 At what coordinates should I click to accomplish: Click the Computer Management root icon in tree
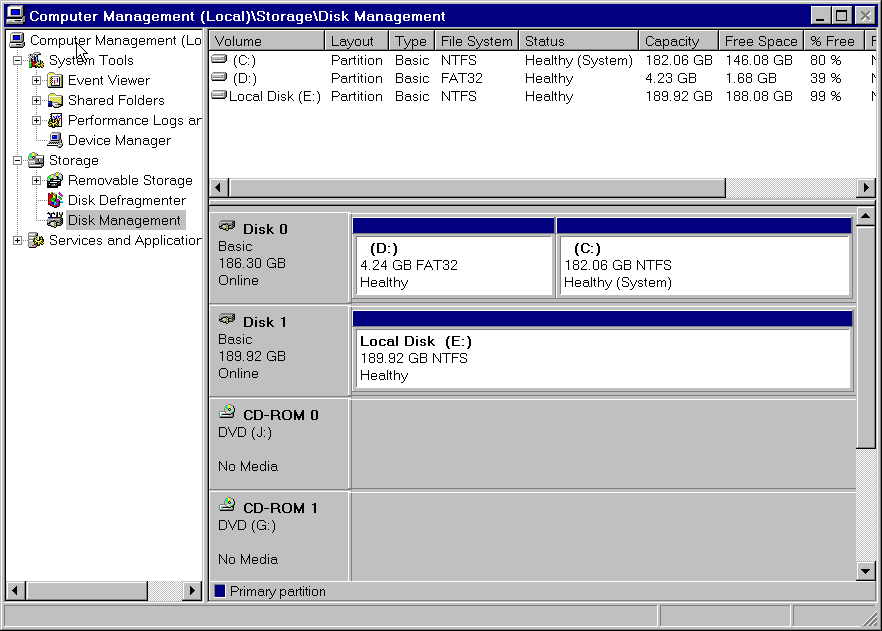(17, 40)
